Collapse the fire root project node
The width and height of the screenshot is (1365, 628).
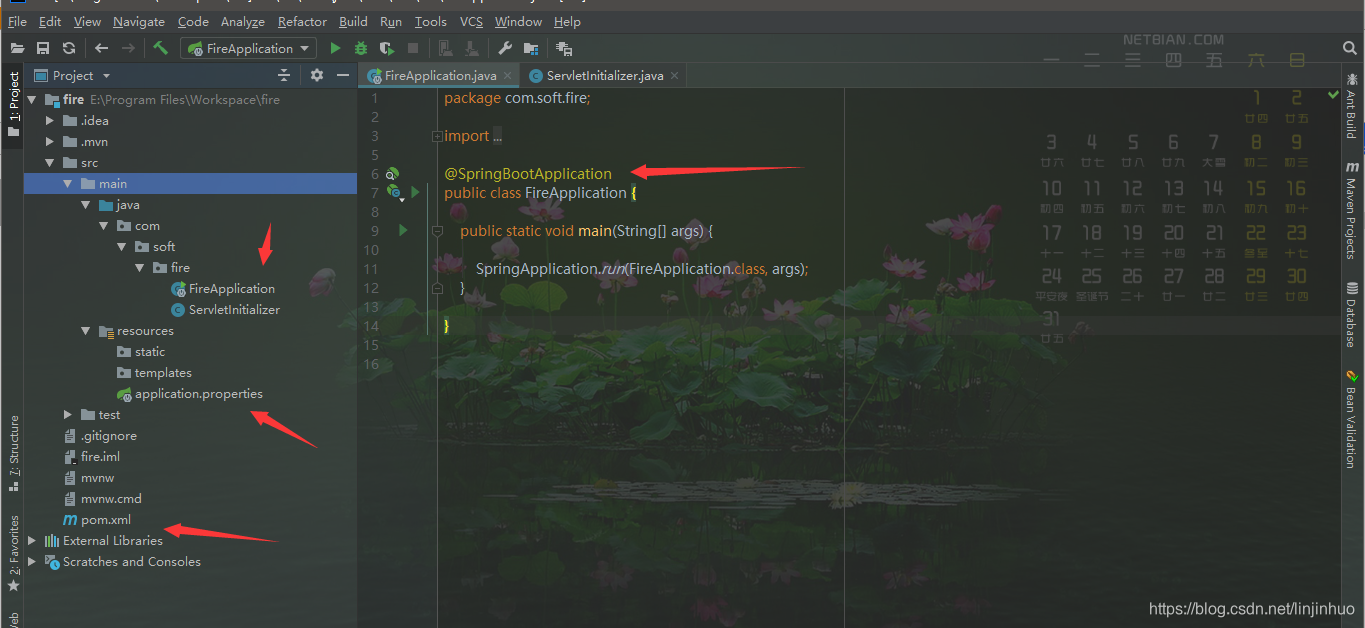(x=33, y=99)
